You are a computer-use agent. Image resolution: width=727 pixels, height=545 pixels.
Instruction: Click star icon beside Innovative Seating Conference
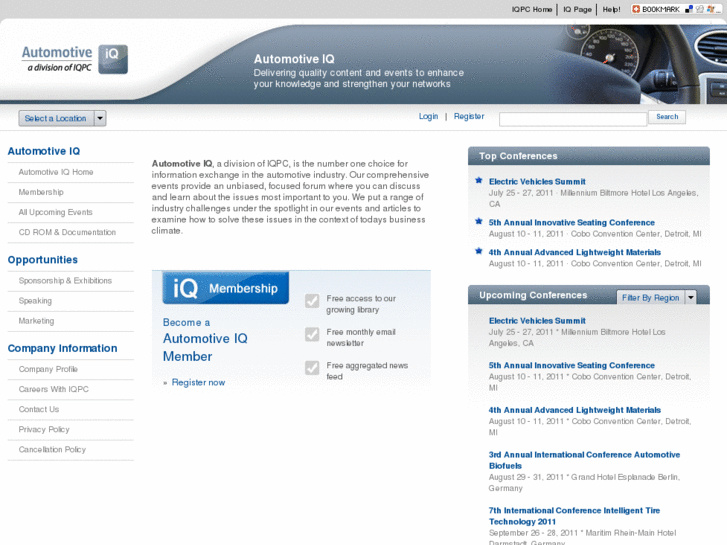coord(479,221)
